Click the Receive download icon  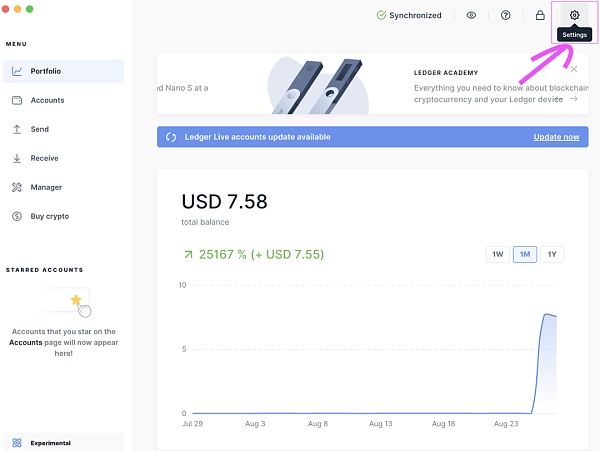coord(18,158)
